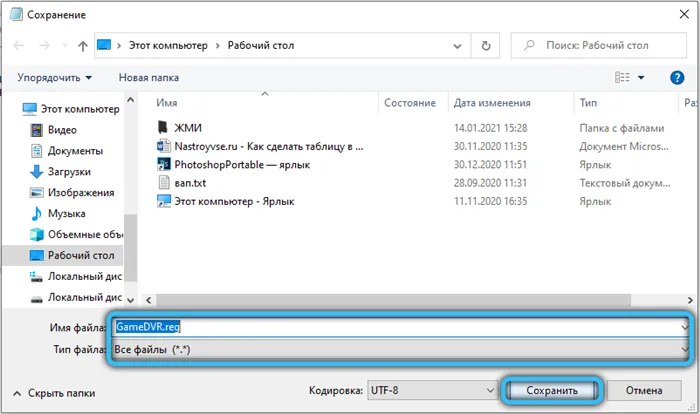Open the Упорядочить menu
The height and width of the screenshot is (414, 700).
(56, 77)
